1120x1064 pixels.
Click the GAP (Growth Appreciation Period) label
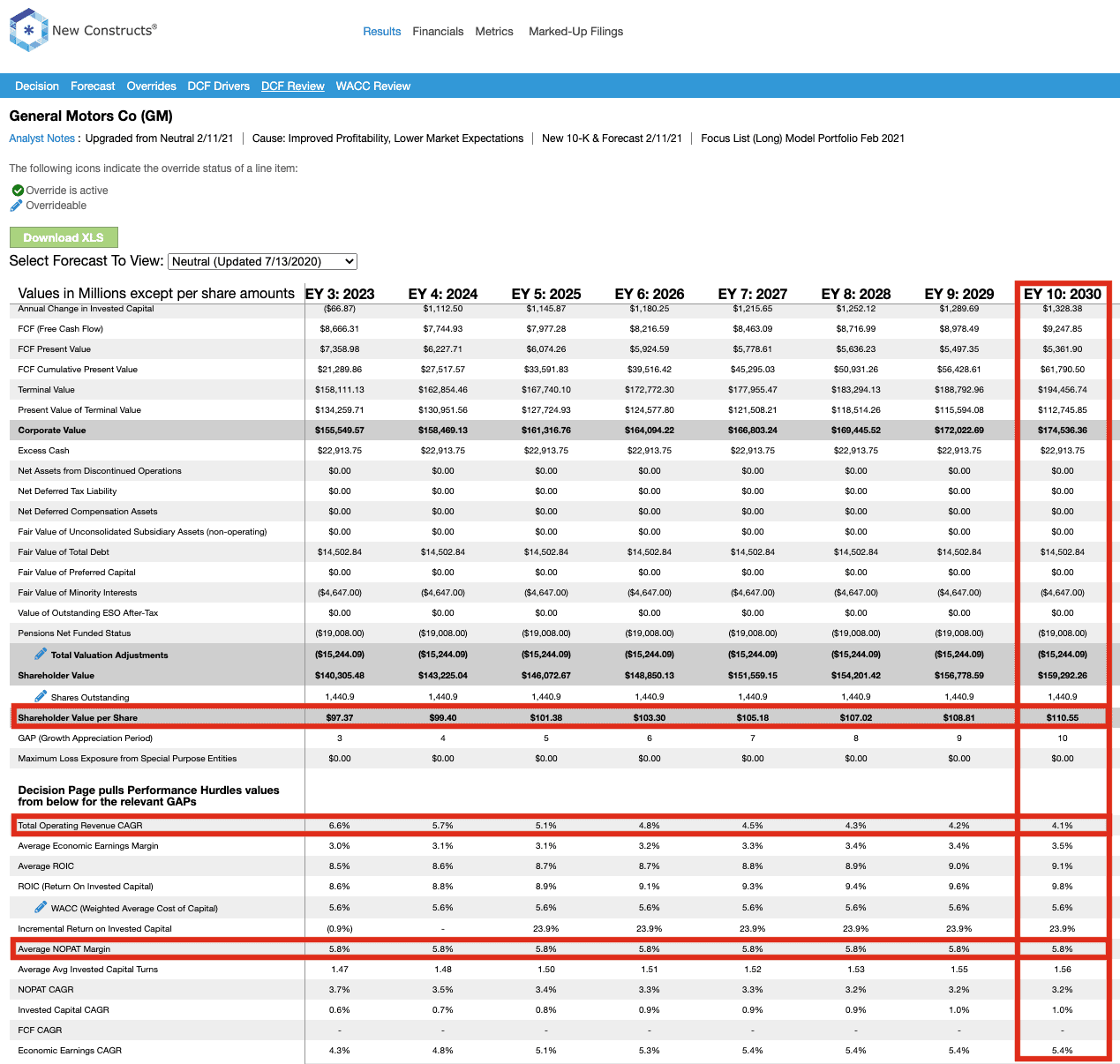pos(85,738)
